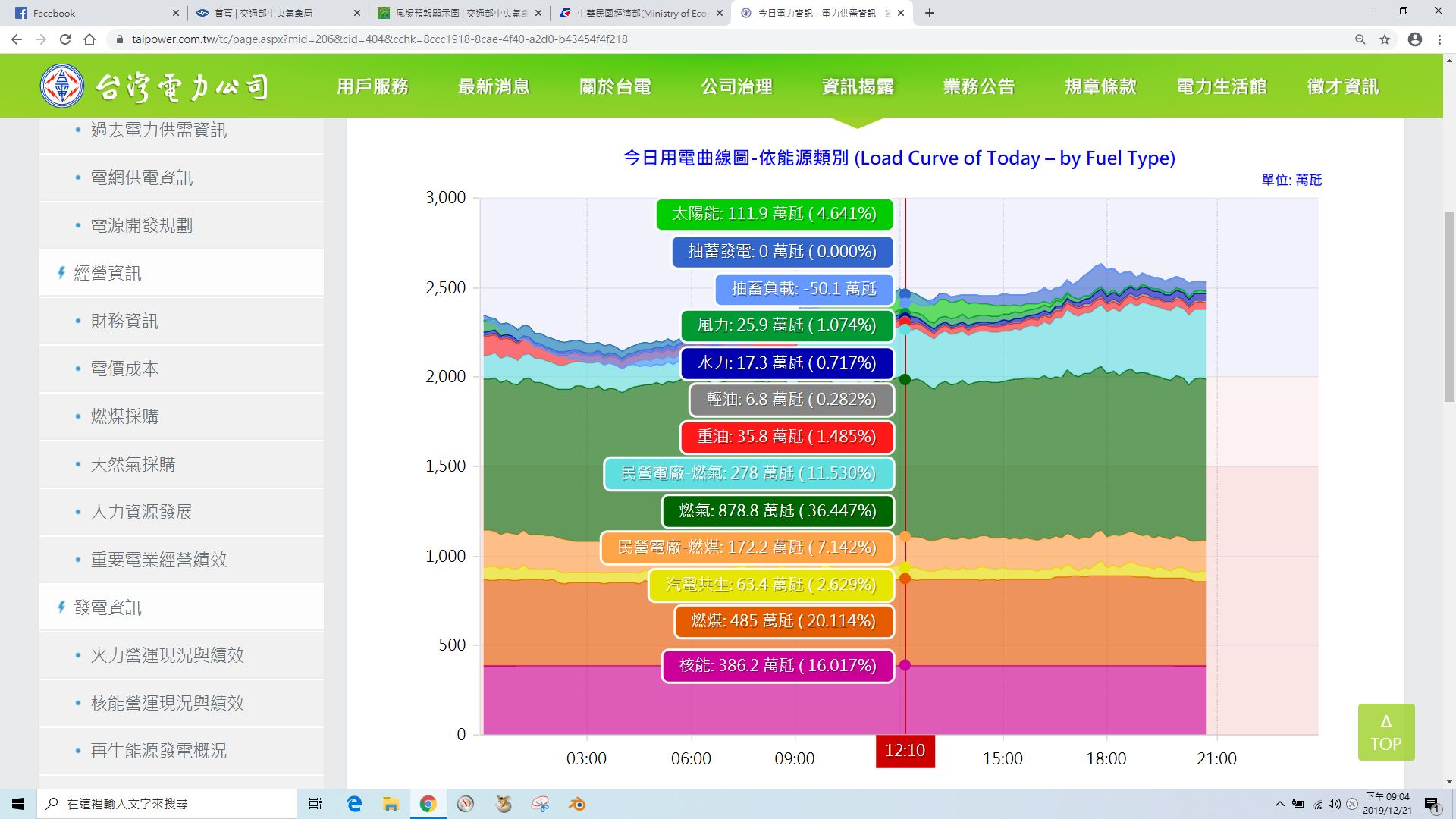
Task: Open 公司治理 navigation menu
Action: (736, 86)
